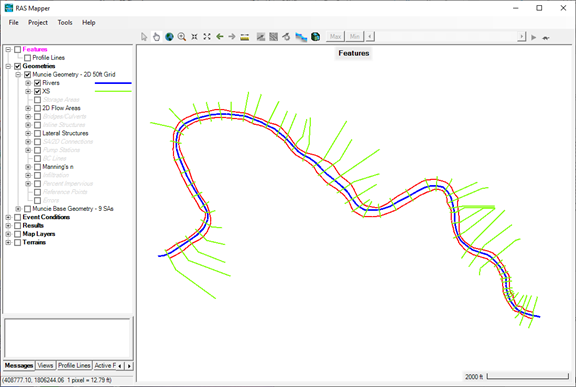This screenshot has width=576, height=387.
Task: Select the Zoom In magnifier tool
Action: coord(181,37)
